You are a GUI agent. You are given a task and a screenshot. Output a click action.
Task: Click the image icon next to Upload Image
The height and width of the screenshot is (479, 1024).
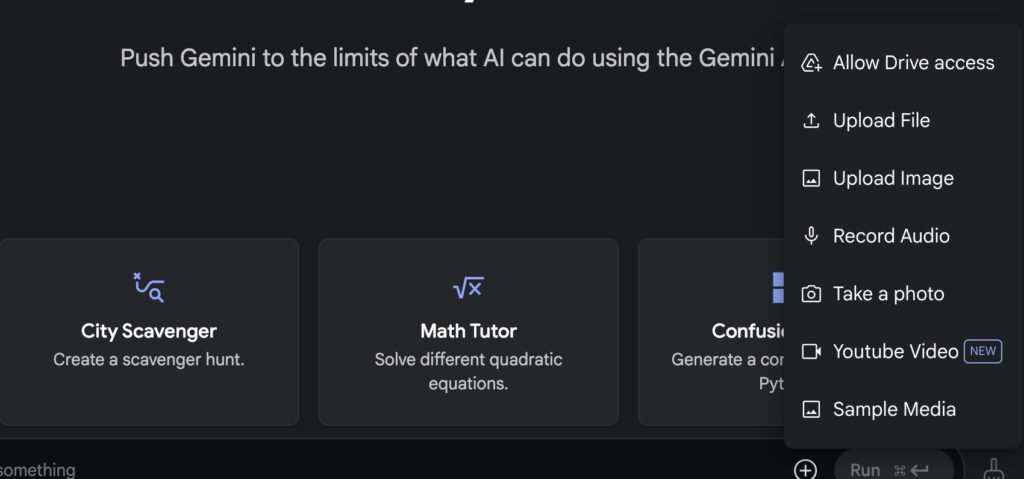tap(811, 178)
